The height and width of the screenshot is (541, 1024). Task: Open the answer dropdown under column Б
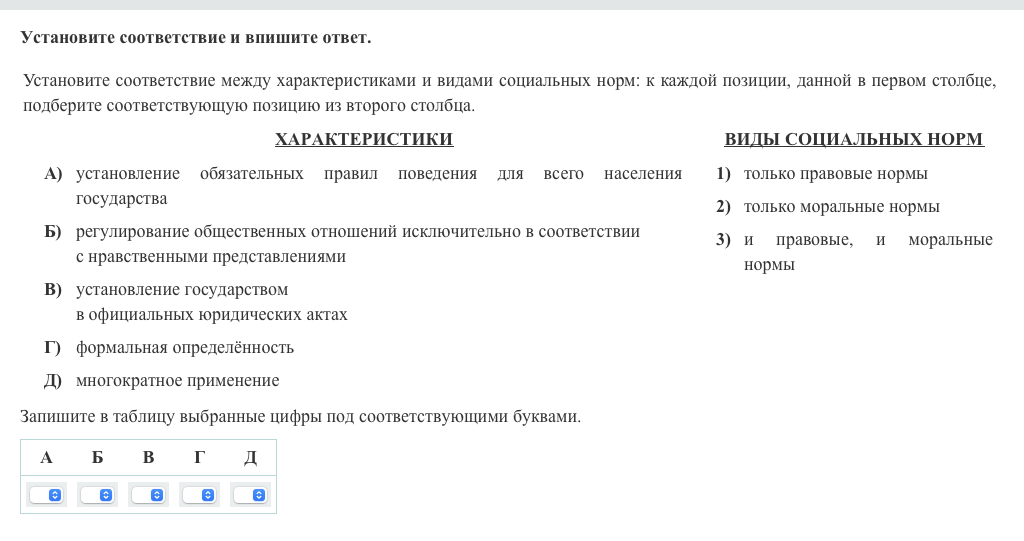coord(97,495)
